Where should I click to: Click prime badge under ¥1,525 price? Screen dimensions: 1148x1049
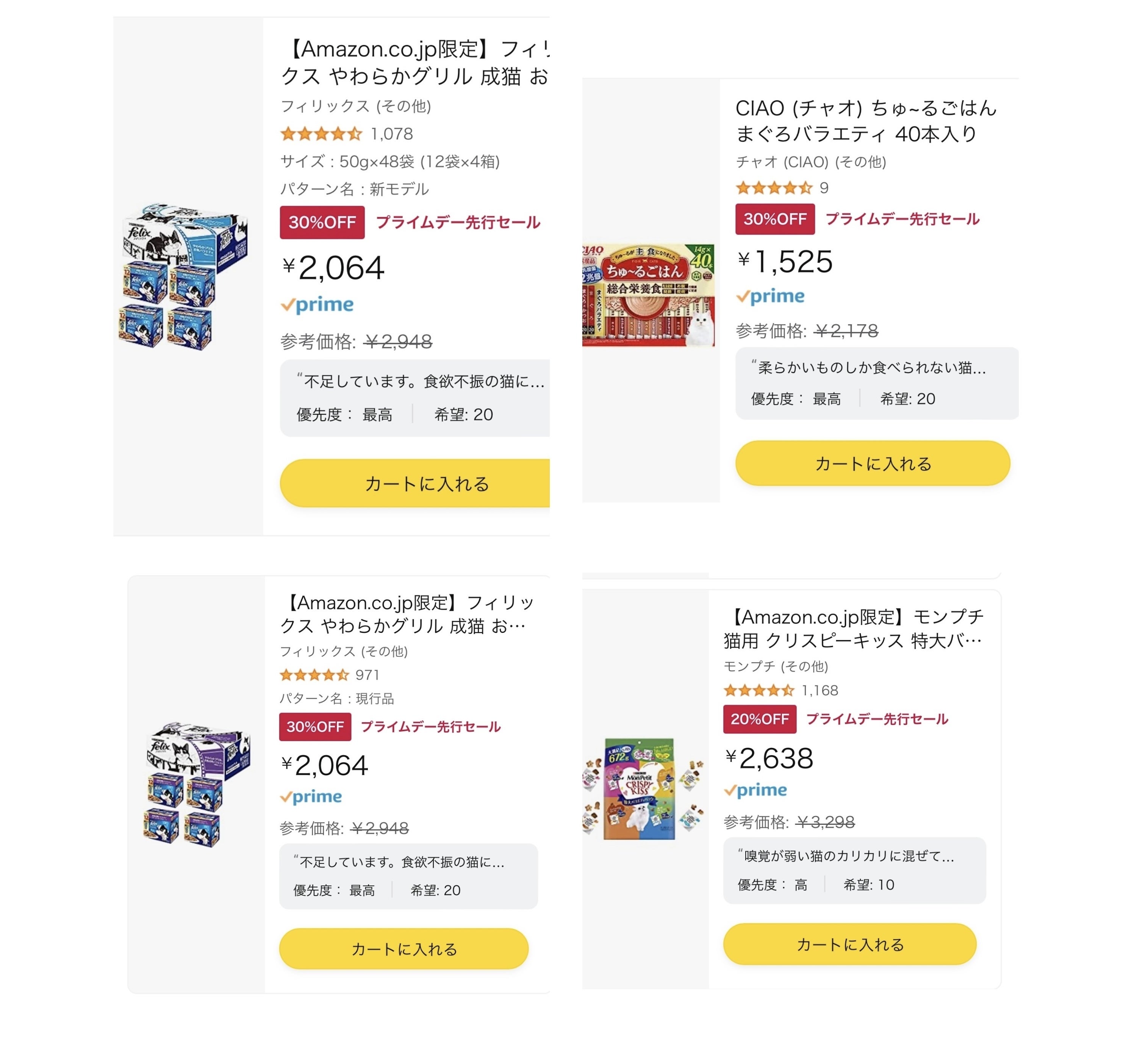771,297
